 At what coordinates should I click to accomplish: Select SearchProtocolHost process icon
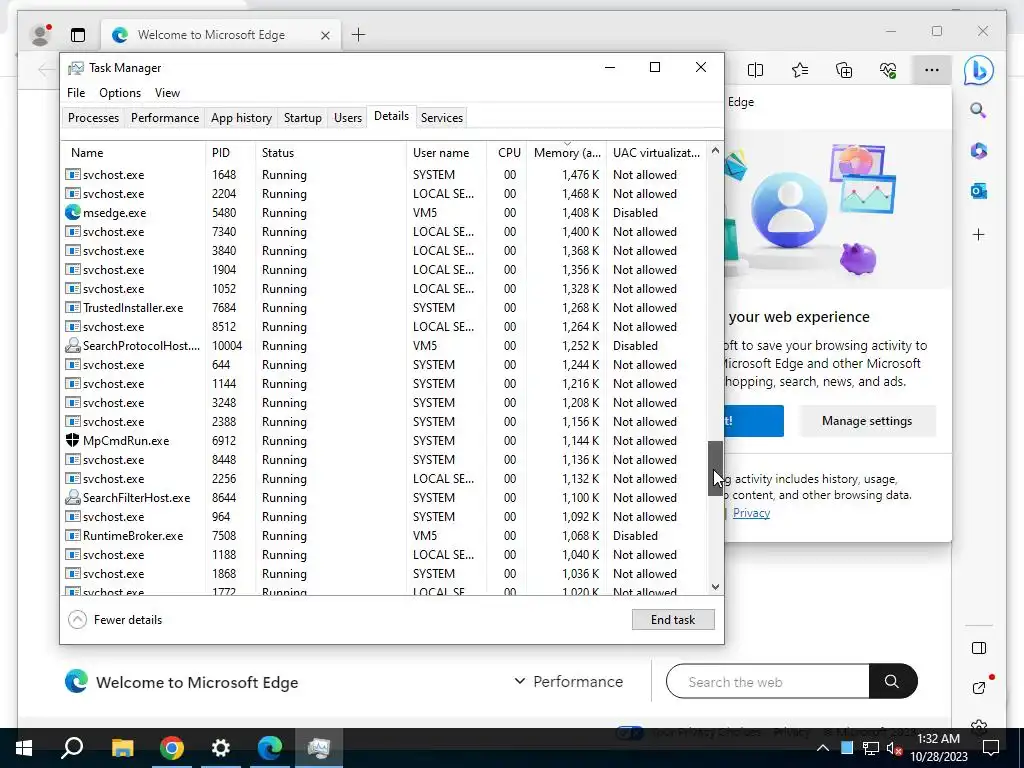click(x=72, y=345)
